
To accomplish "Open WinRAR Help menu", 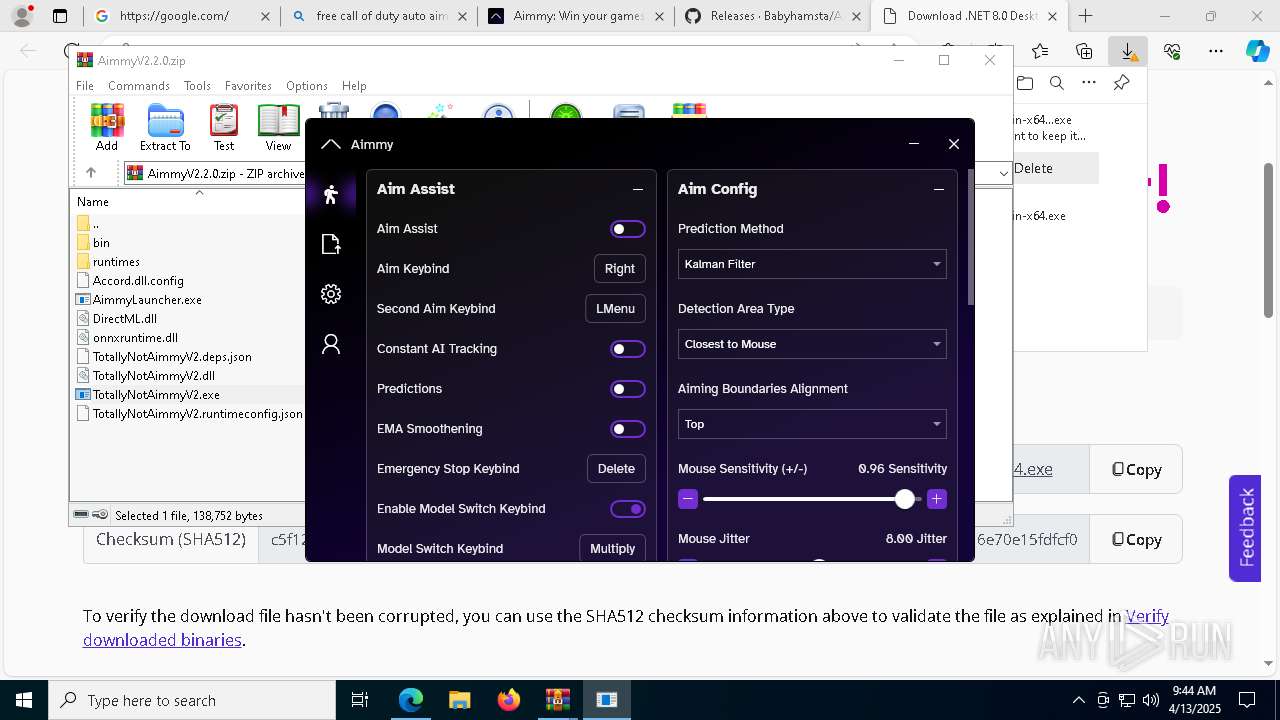I will [354, 86].
